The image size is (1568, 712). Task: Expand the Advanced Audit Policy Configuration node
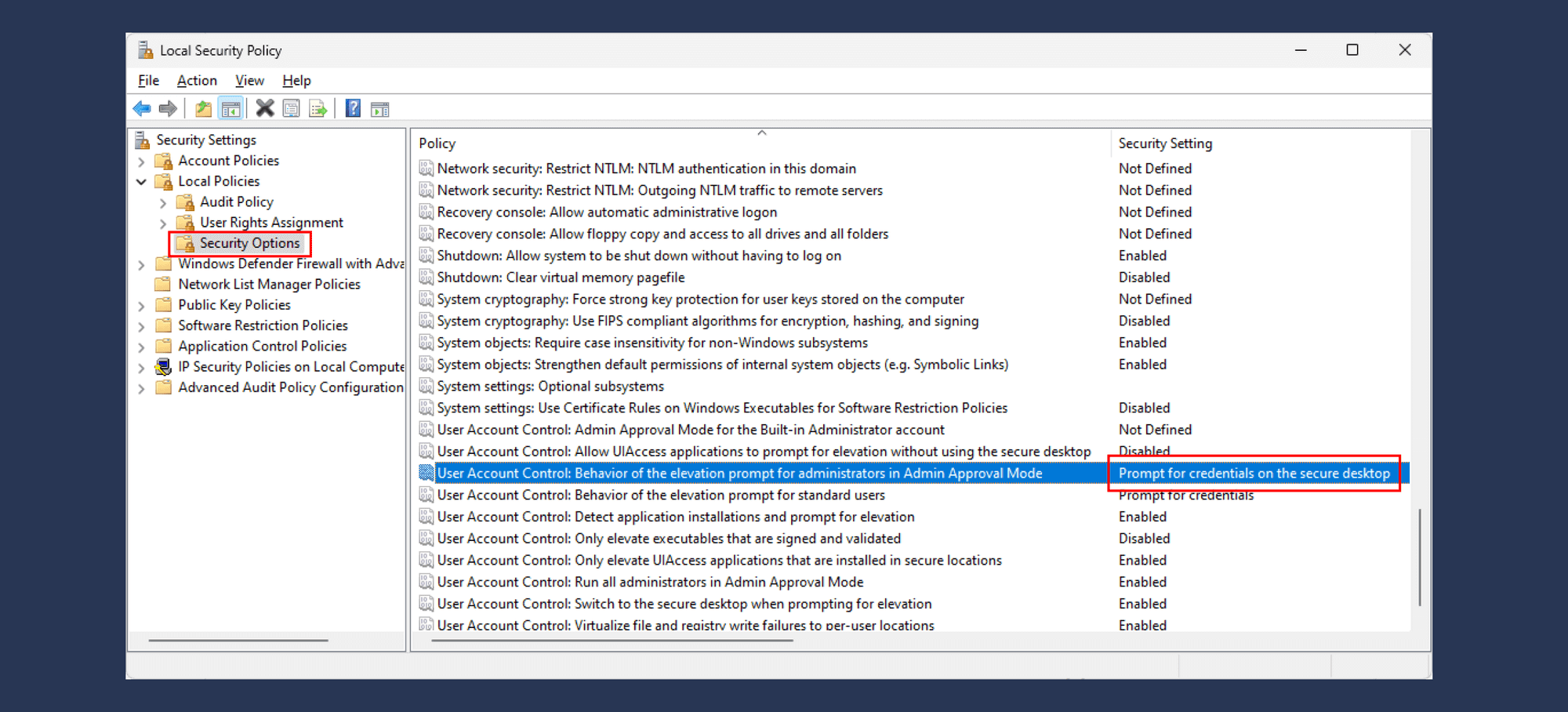click(141, 388)
